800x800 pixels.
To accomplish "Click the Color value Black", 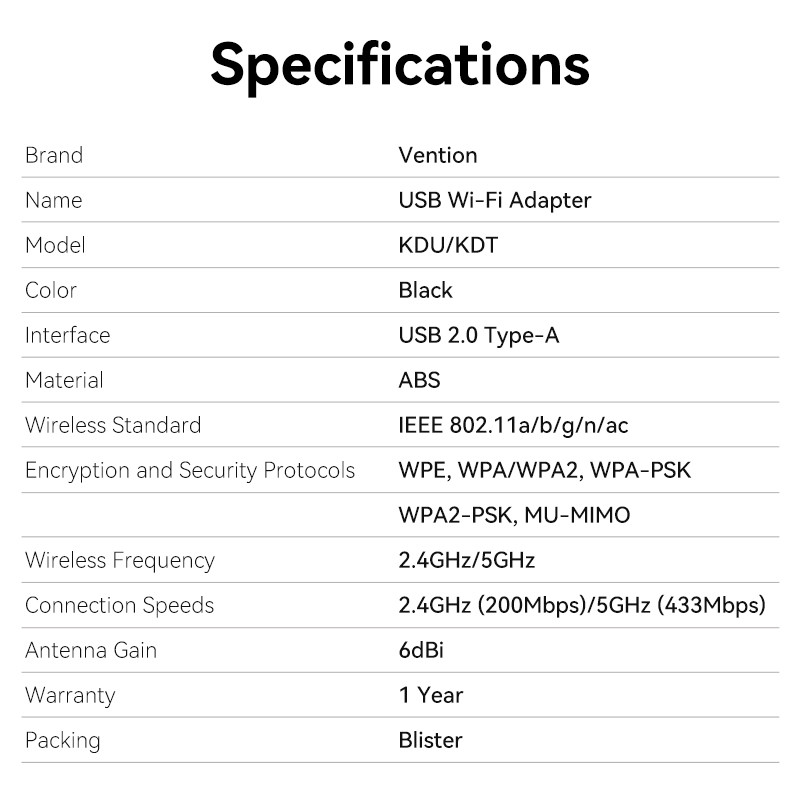I will (426, 290).
